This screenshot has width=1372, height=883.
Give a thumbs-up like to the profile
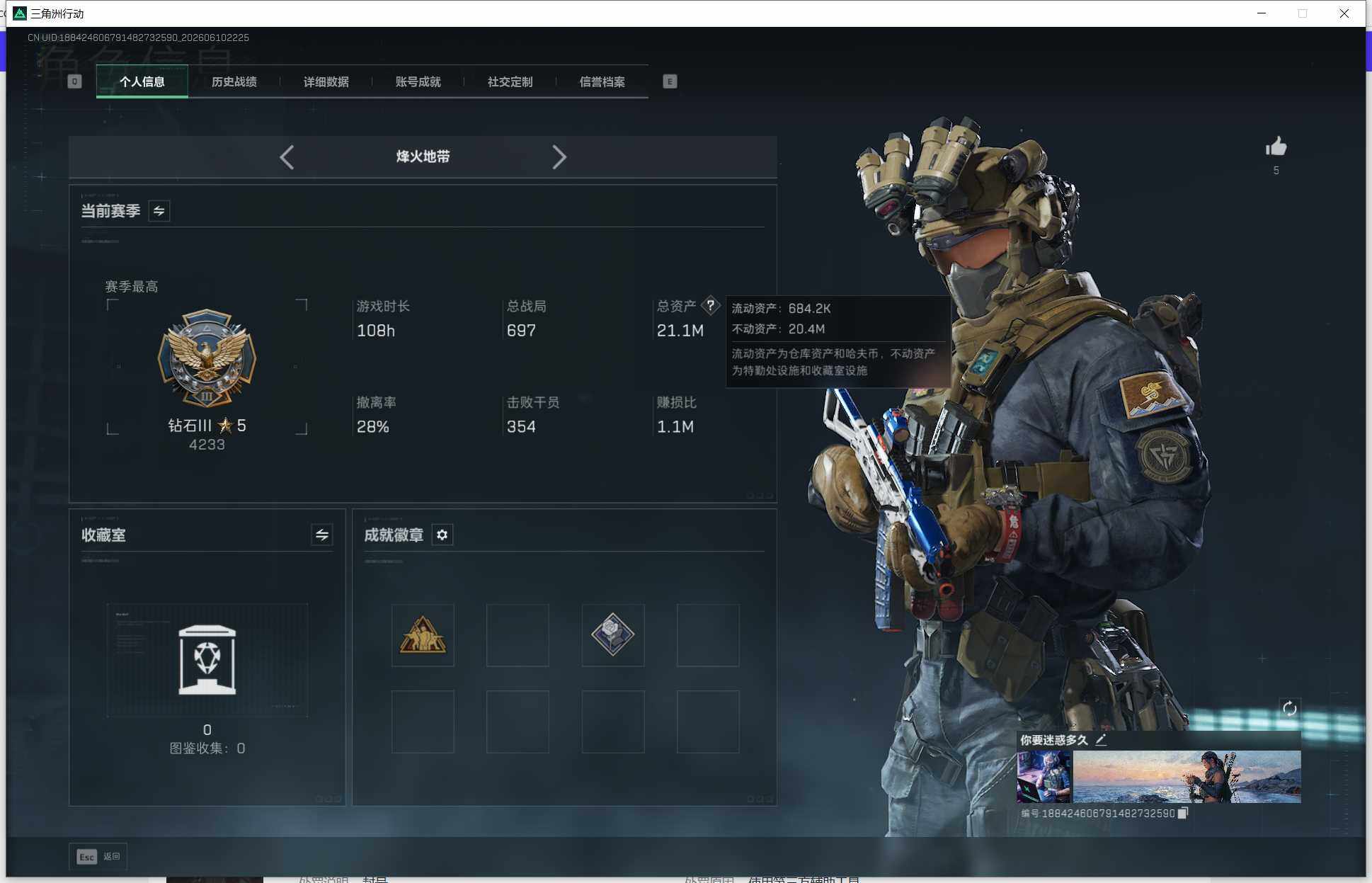click(x=1276, y=147)
